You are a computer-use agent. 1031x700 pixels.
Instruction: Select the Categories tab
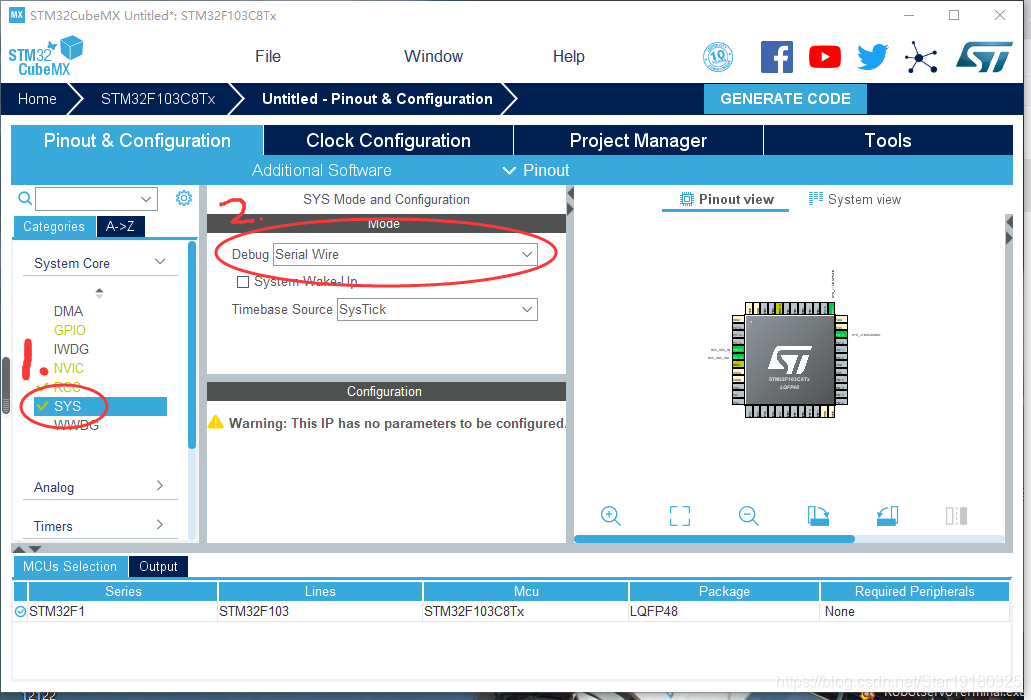[x=54, y=227]
